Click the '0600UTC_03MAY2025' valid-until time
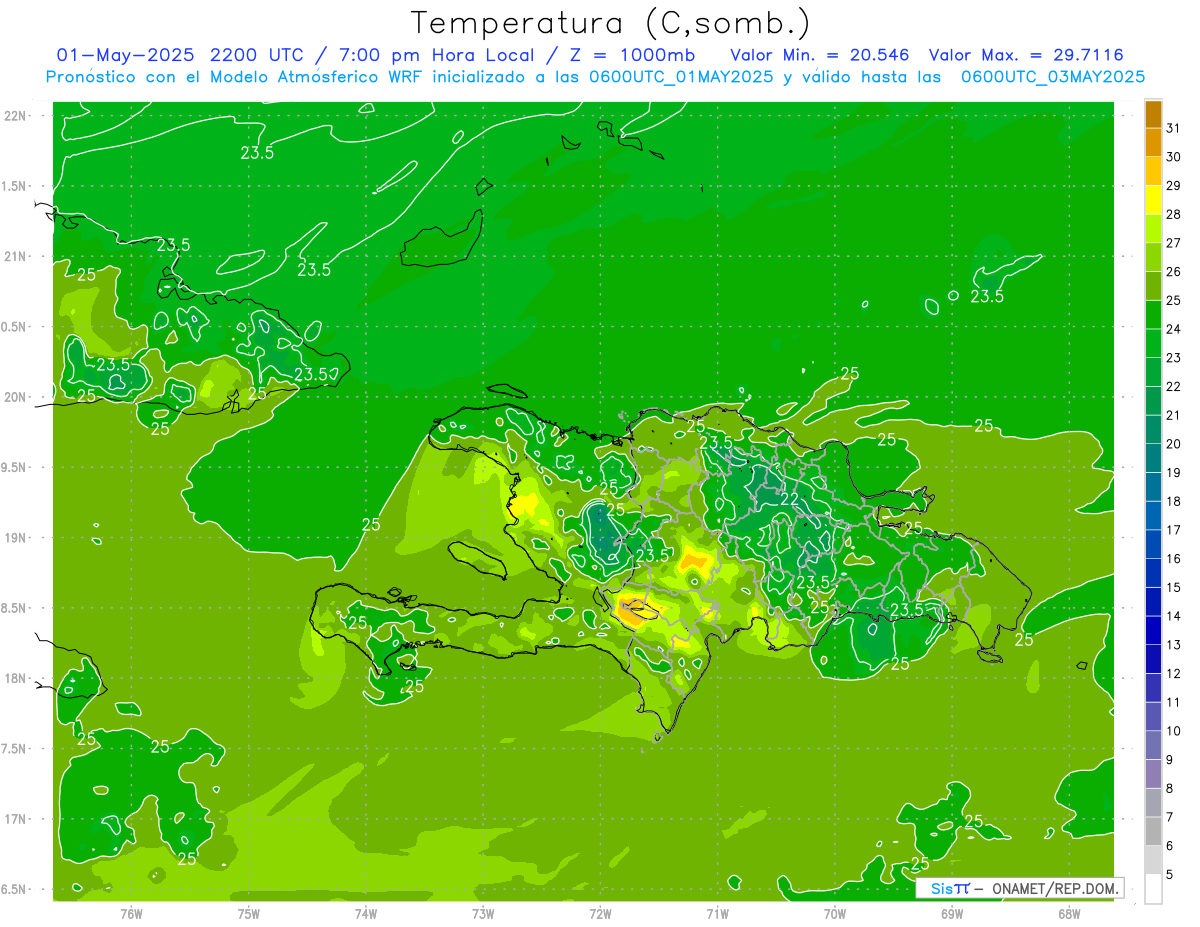The image size is (1200, 927). (1053, 77)
